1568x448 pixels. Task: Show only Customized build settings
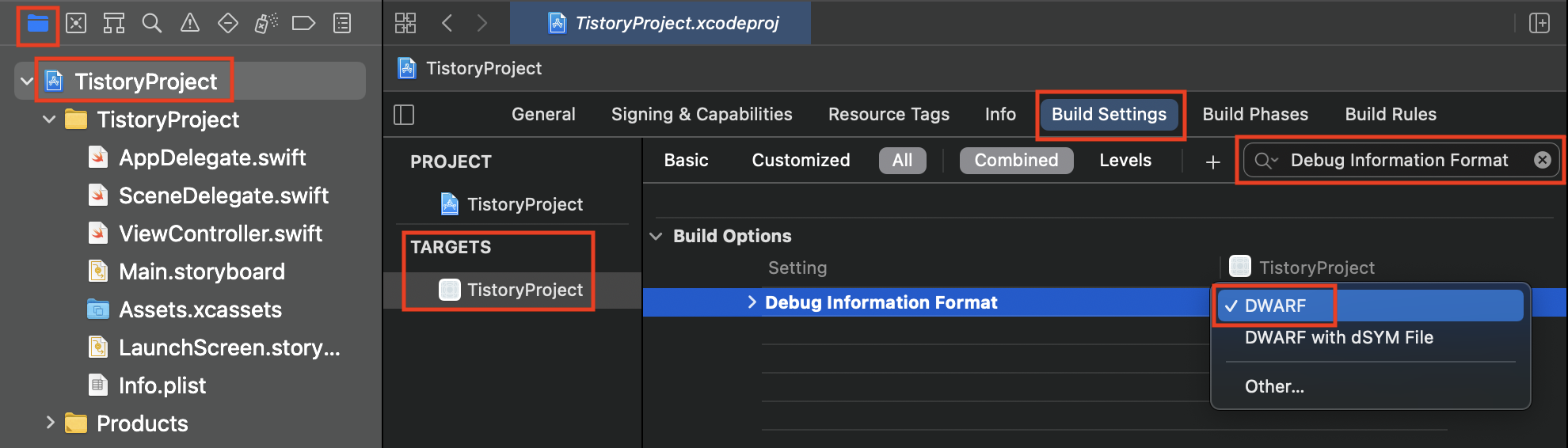[801, 161]
